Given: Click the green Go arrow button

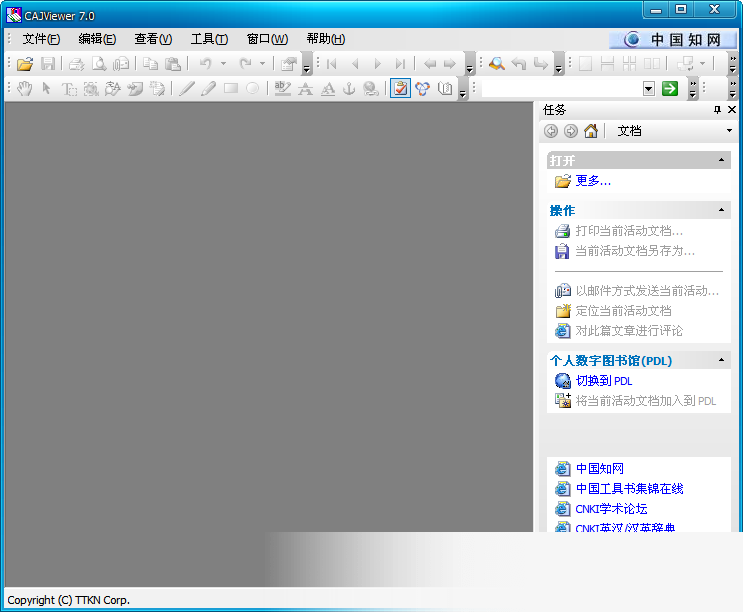Looking at the screenshot, I should [670, 89].
